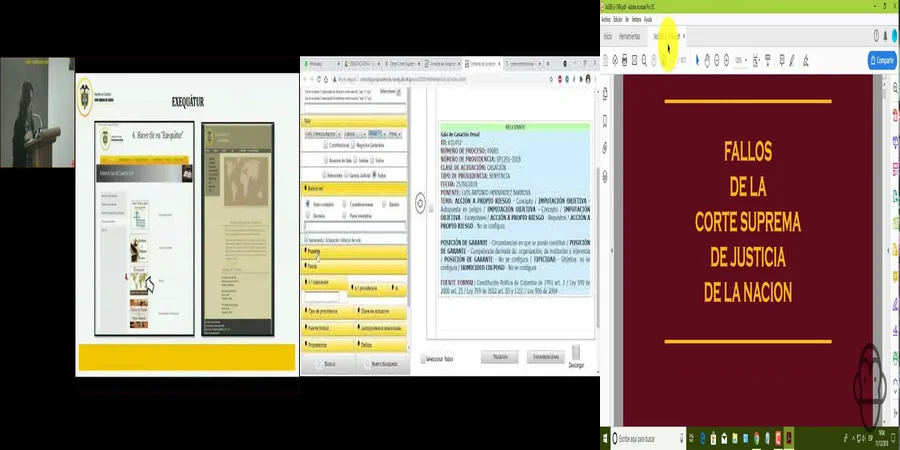Select the Acrobat arrow selection tool
Image resolution: width=900 pixels, height=450 pixels.
[x=697, y=60]
